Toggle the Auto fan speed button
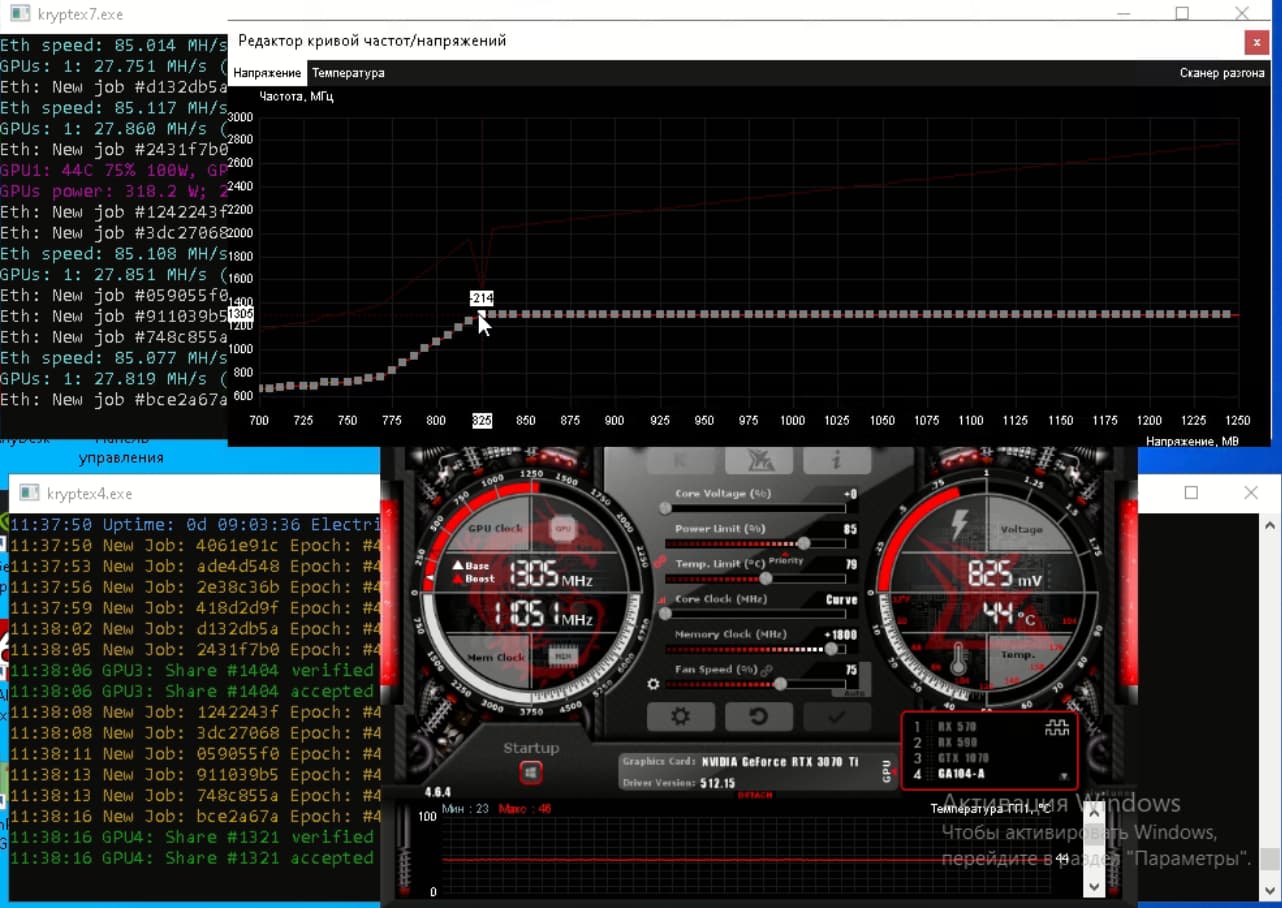The height and width of the screenshot is (908, 1282). pos(853,691)
